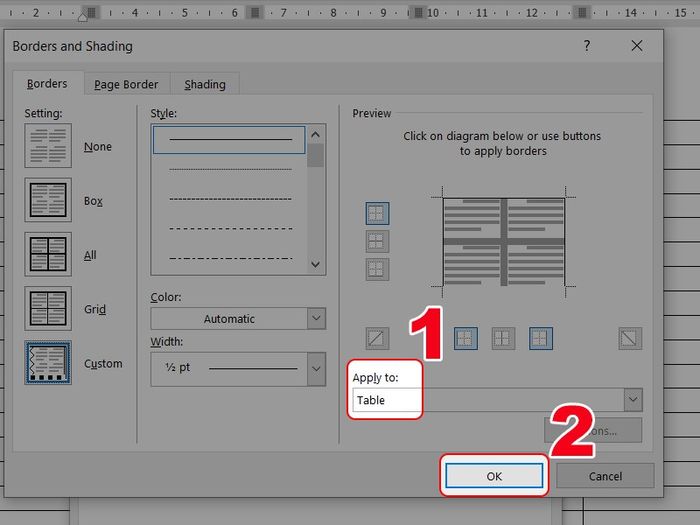The image size is (700, 525).
Task: Toggle the inside vertical border button
Action: [x=503, y=338]
